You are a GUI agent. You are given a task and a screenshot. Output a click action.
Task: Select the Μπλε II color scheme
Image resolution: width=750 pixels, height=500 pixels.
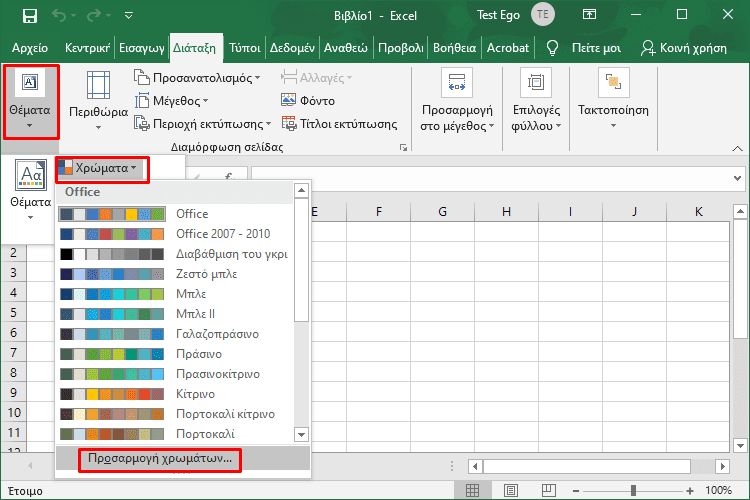(x=177, y=314)
